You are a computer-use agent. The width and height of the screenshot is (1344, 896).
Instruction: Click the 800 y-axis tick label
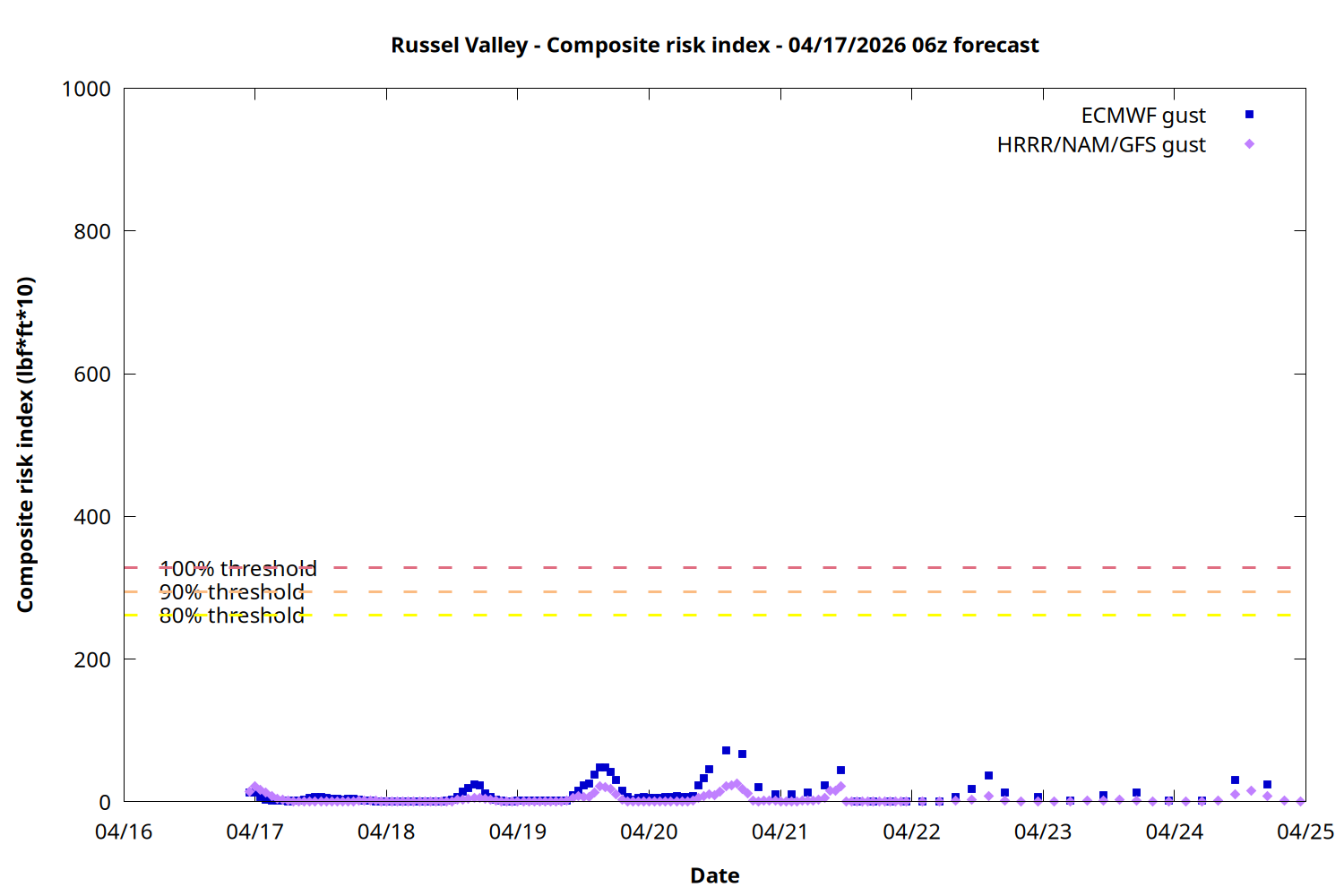pos(92,231)
